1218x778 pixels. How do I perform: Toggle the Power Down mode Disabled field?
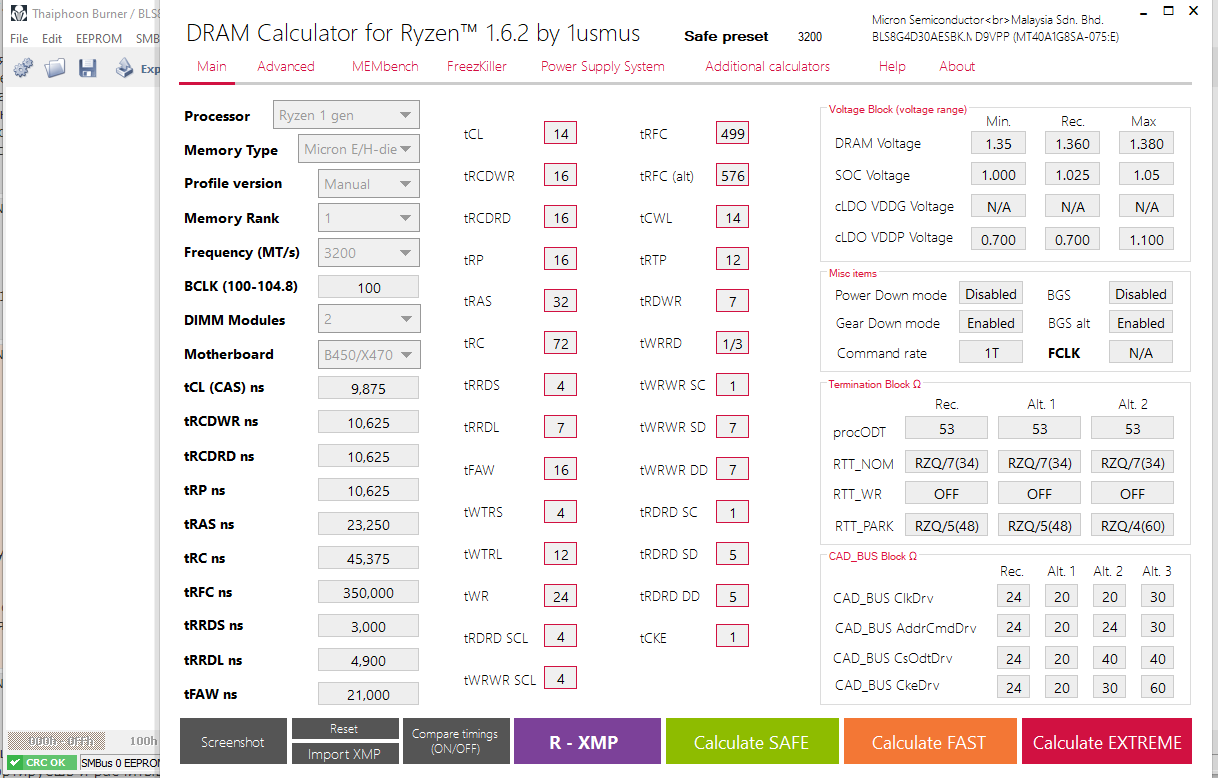pos(990,294)
